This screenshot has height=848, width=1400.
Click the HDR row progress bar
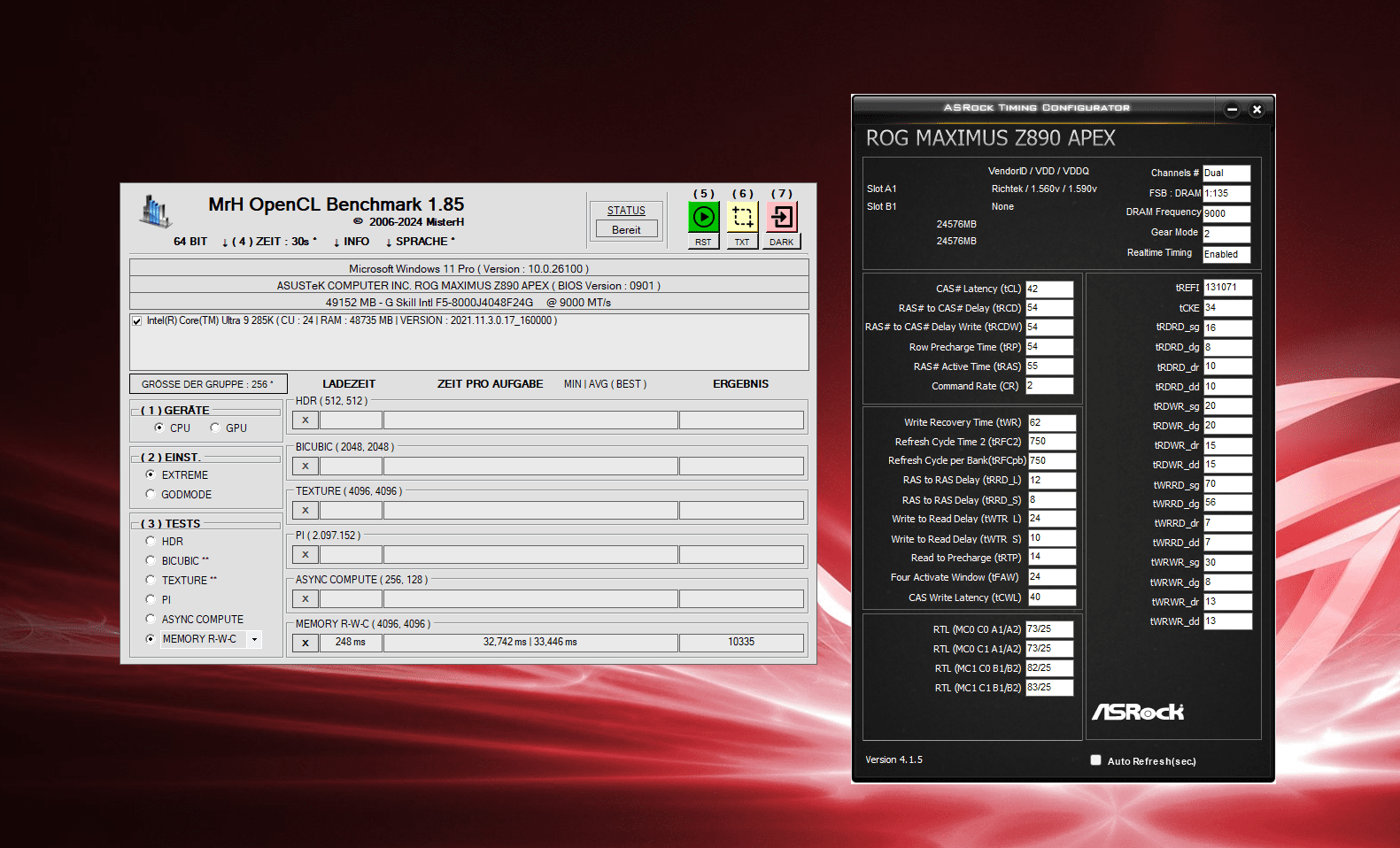[530, 420]
